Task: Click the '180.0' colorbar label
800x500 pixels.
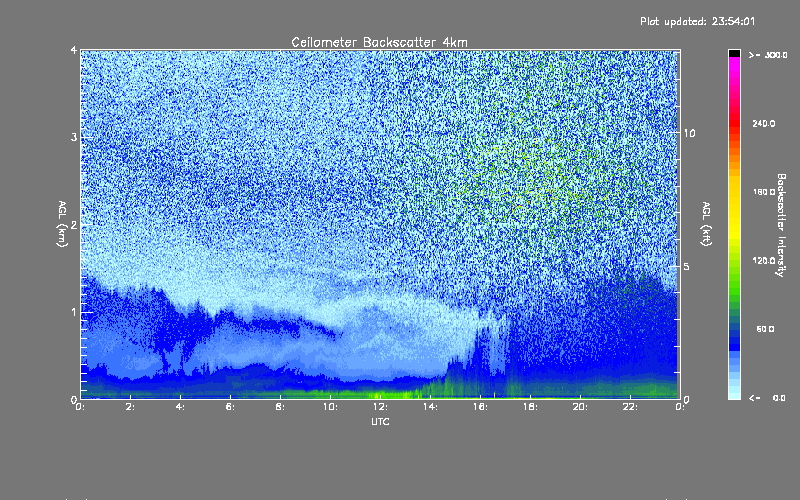Action: [x=764, y=192]
